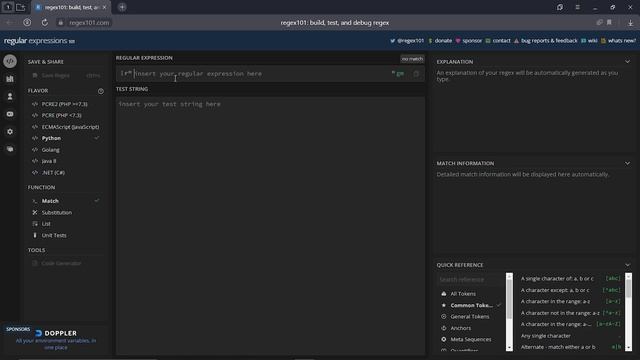Click the flavor help question icon
The image size is (640, 360).
coord(100,91)
